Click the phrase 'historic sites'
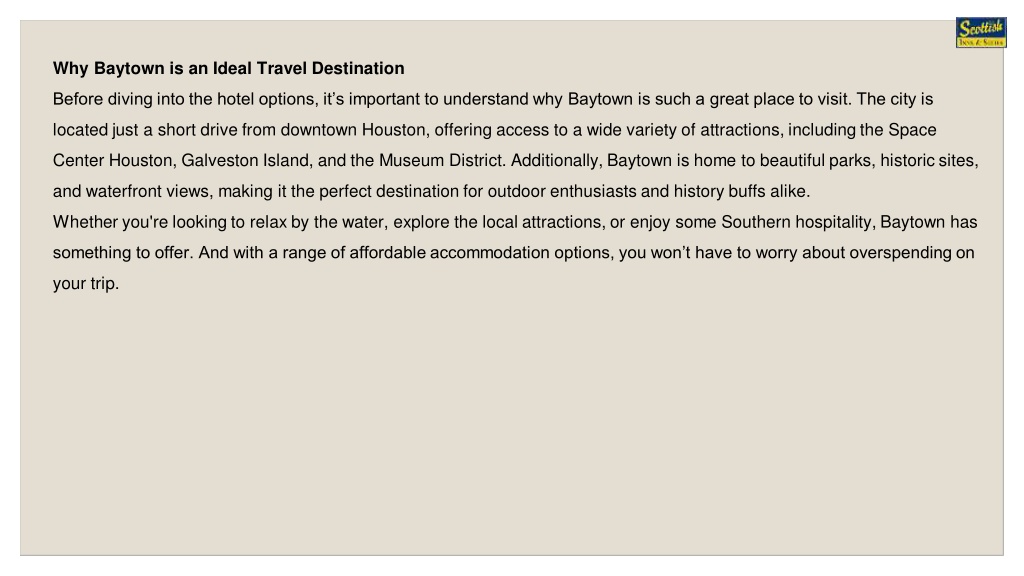Screen dimensions: 1024x576 point(928,161)
